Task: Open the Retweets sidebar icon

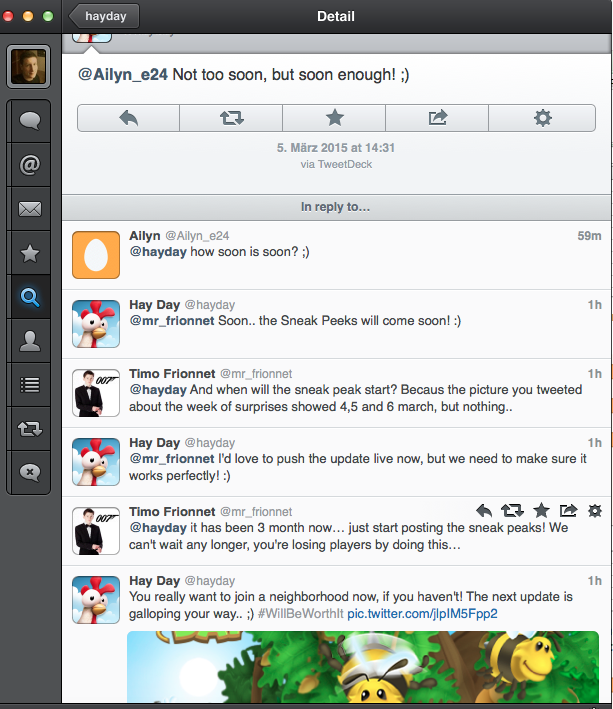Action: pos(30,428)
